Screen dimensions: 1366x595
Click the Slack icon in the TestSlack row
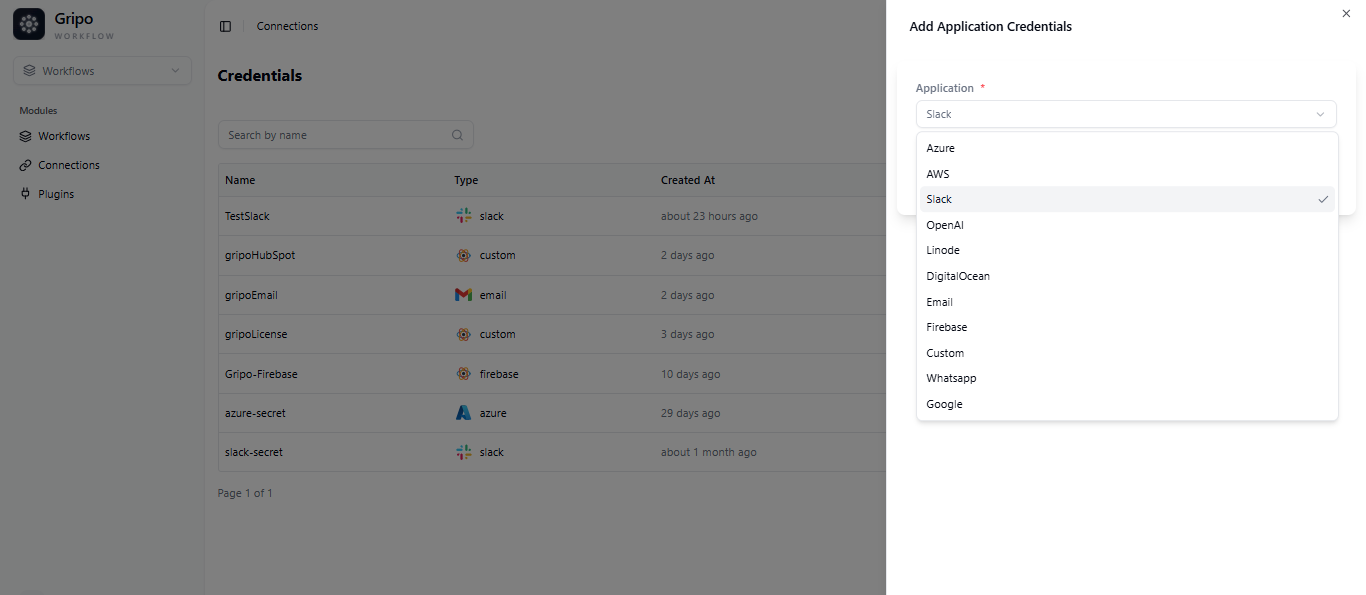pos(463,216)
